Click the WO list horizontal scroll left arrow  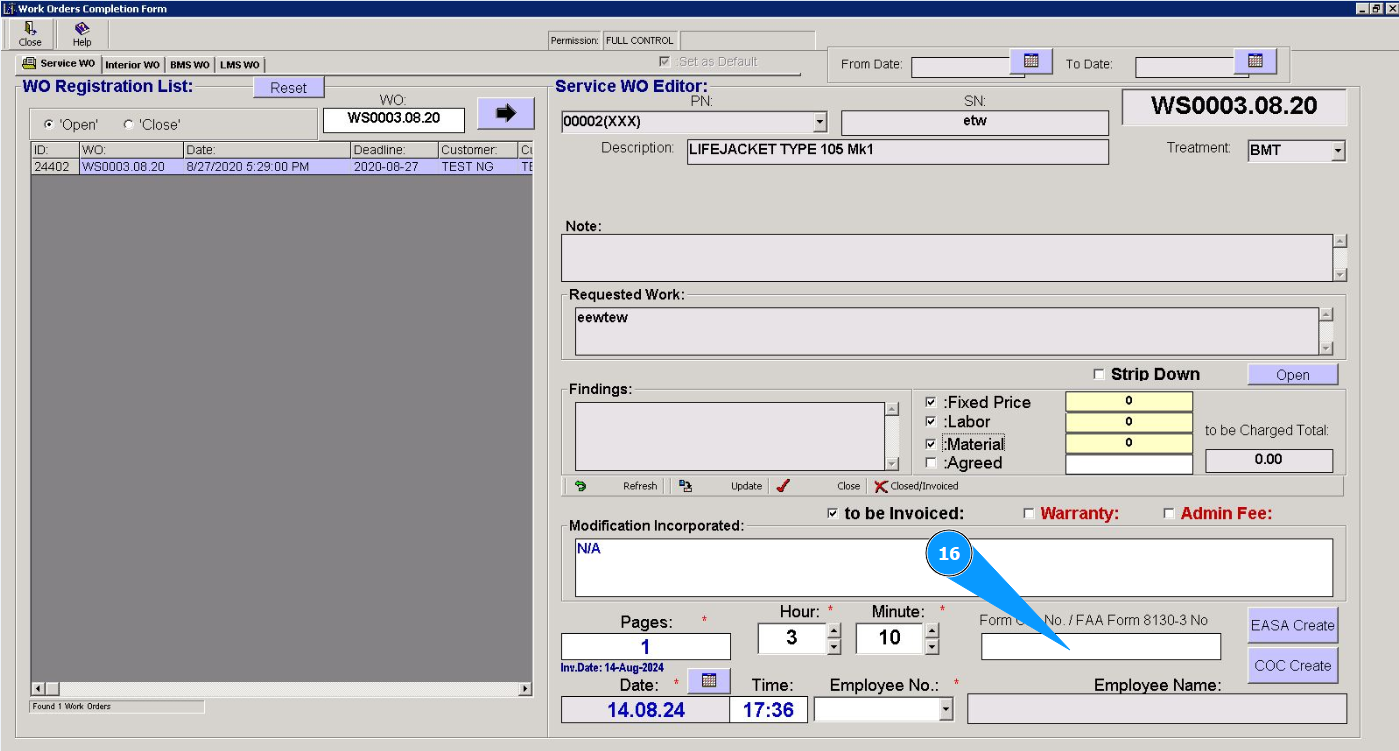(39, 689)
